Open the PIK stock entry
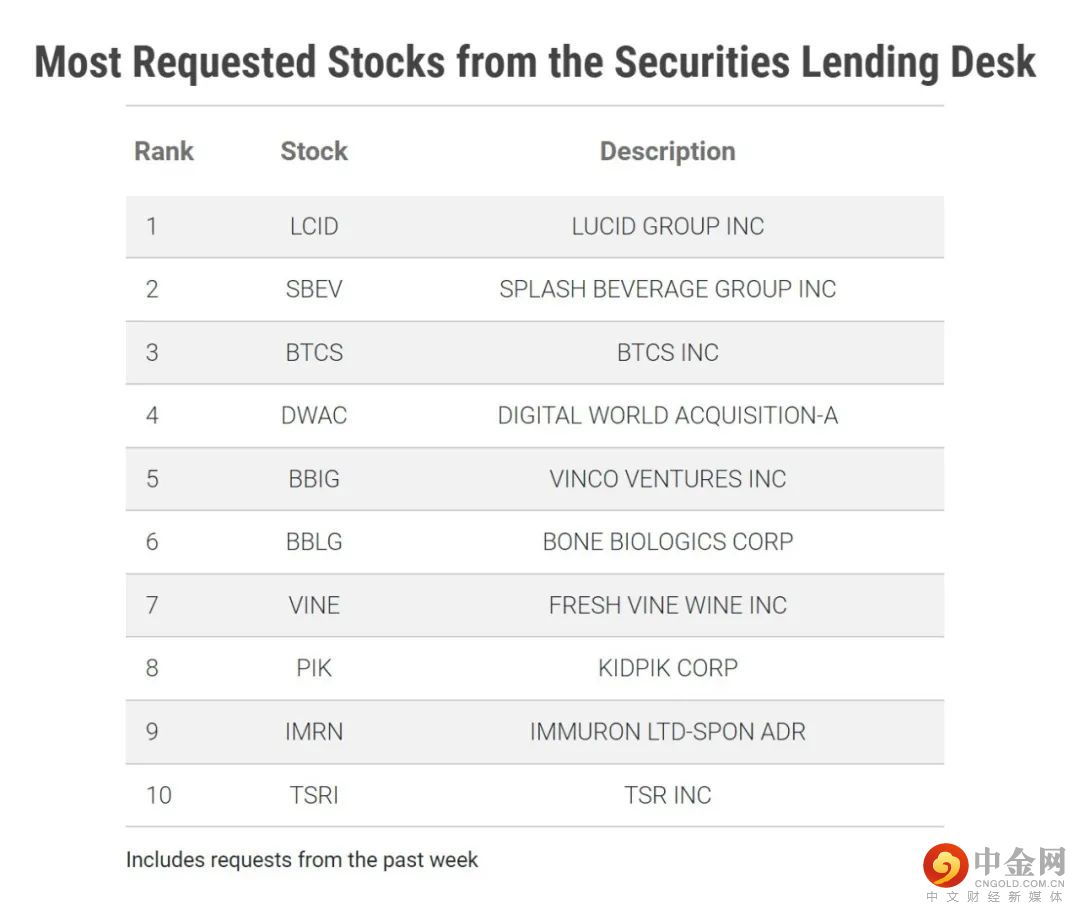 point(314,668)
